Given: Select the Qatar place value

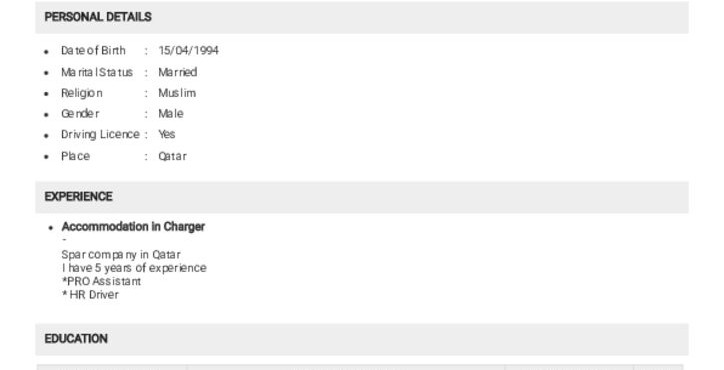Looking at the screenshot, I should tap(173, 156).
